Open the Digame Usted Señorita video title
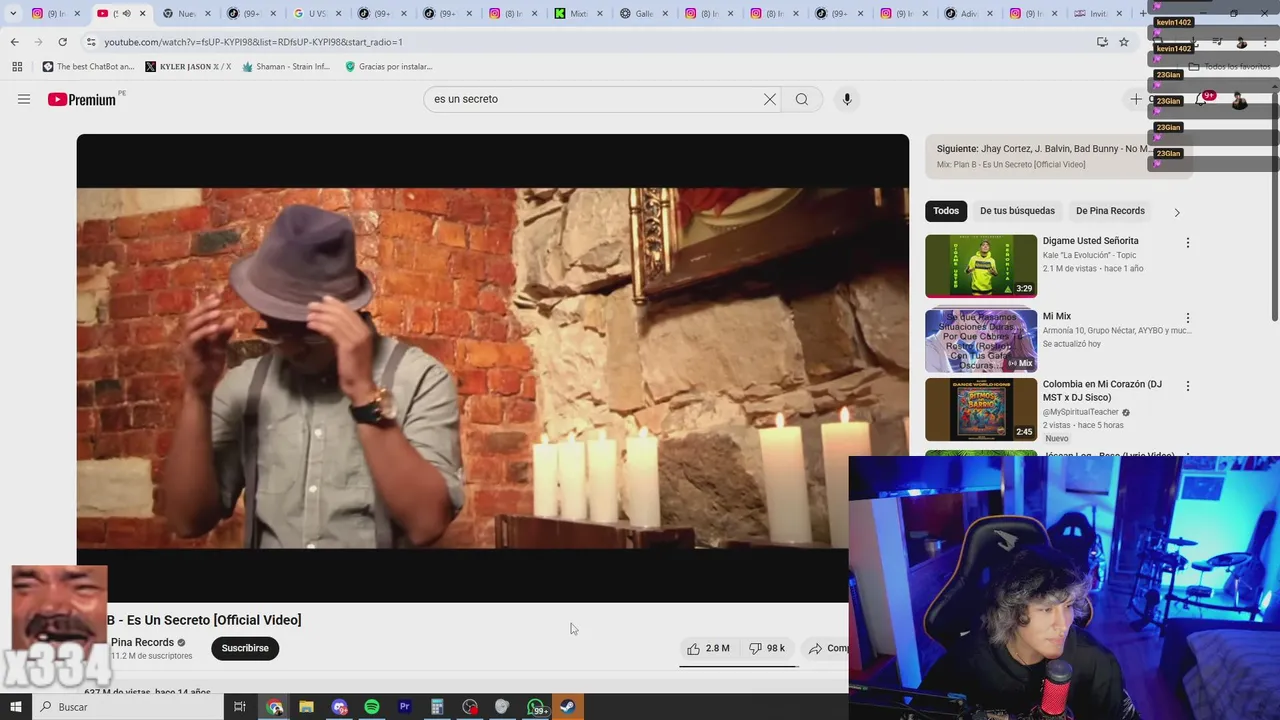Screen dimensions: 1280x720 click(1090, 241)
